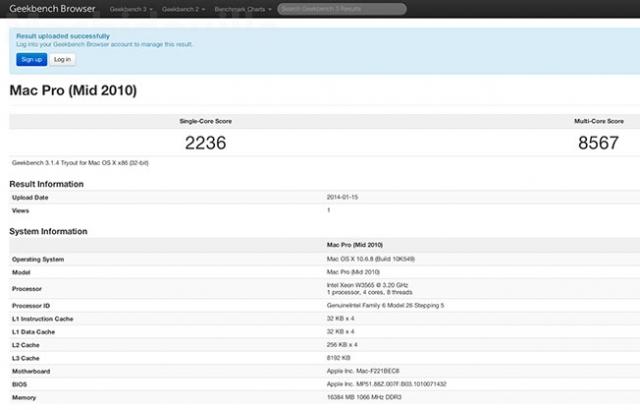Select the '1 processor, 4 cores, 8 threads' text
640x410 pixels.
point(369,292)
